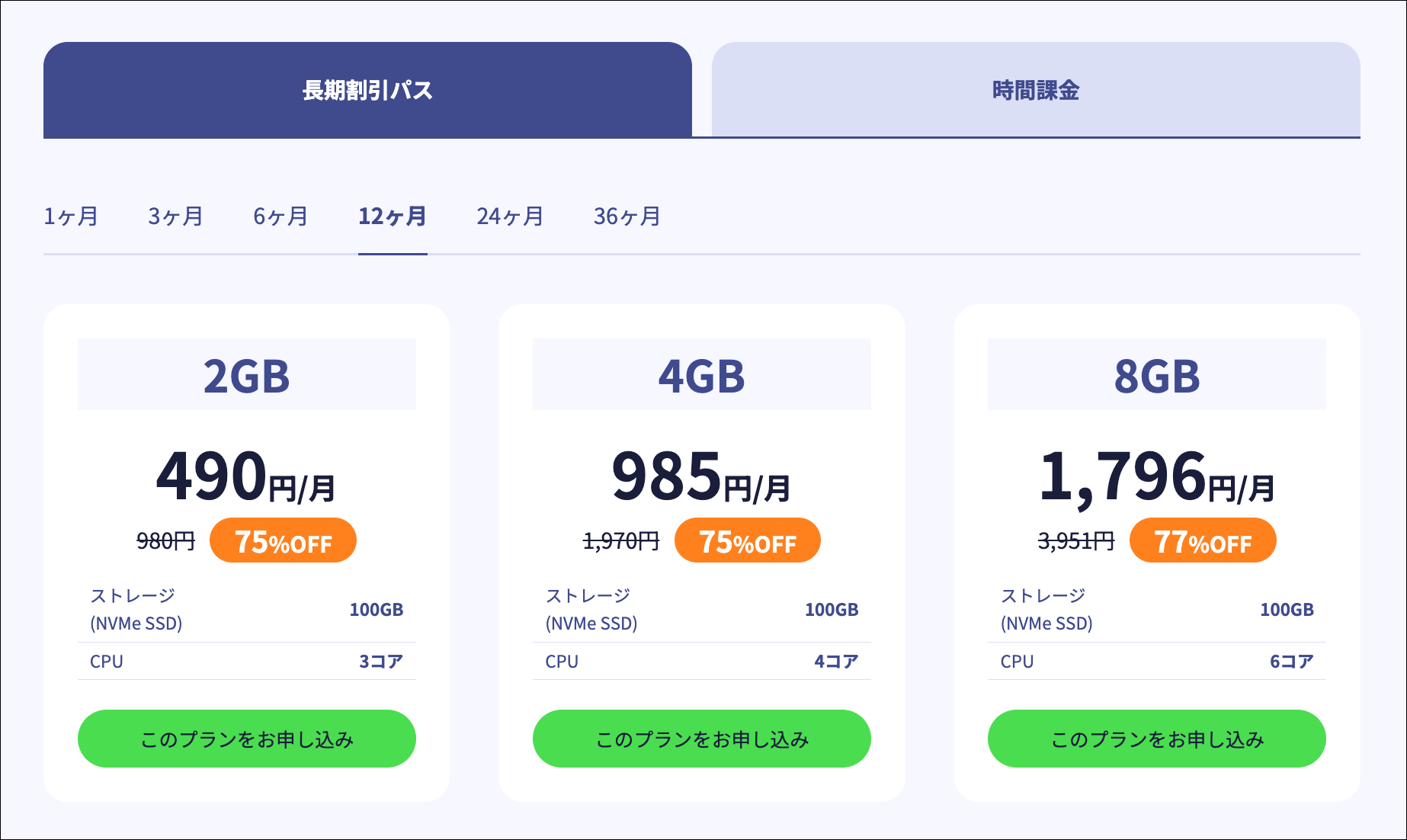Viewport: 1407px width, 840px height.
Task: Click the 77%OFF badge
Action: coord(1203,540)
